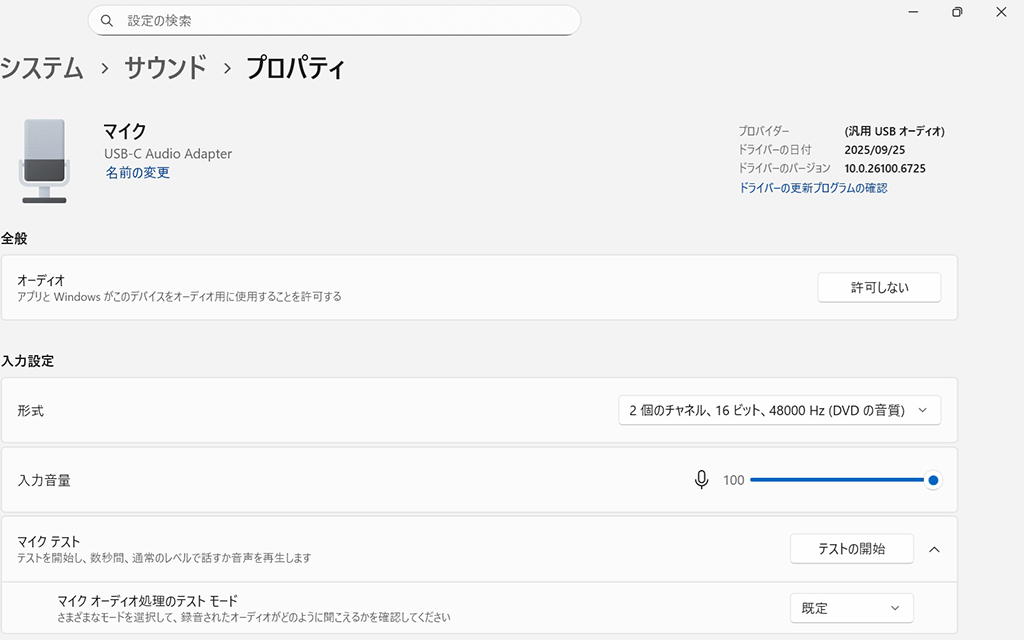
Task: Click the chevron between サウンド and プロパティ
Action: [227, 69]
